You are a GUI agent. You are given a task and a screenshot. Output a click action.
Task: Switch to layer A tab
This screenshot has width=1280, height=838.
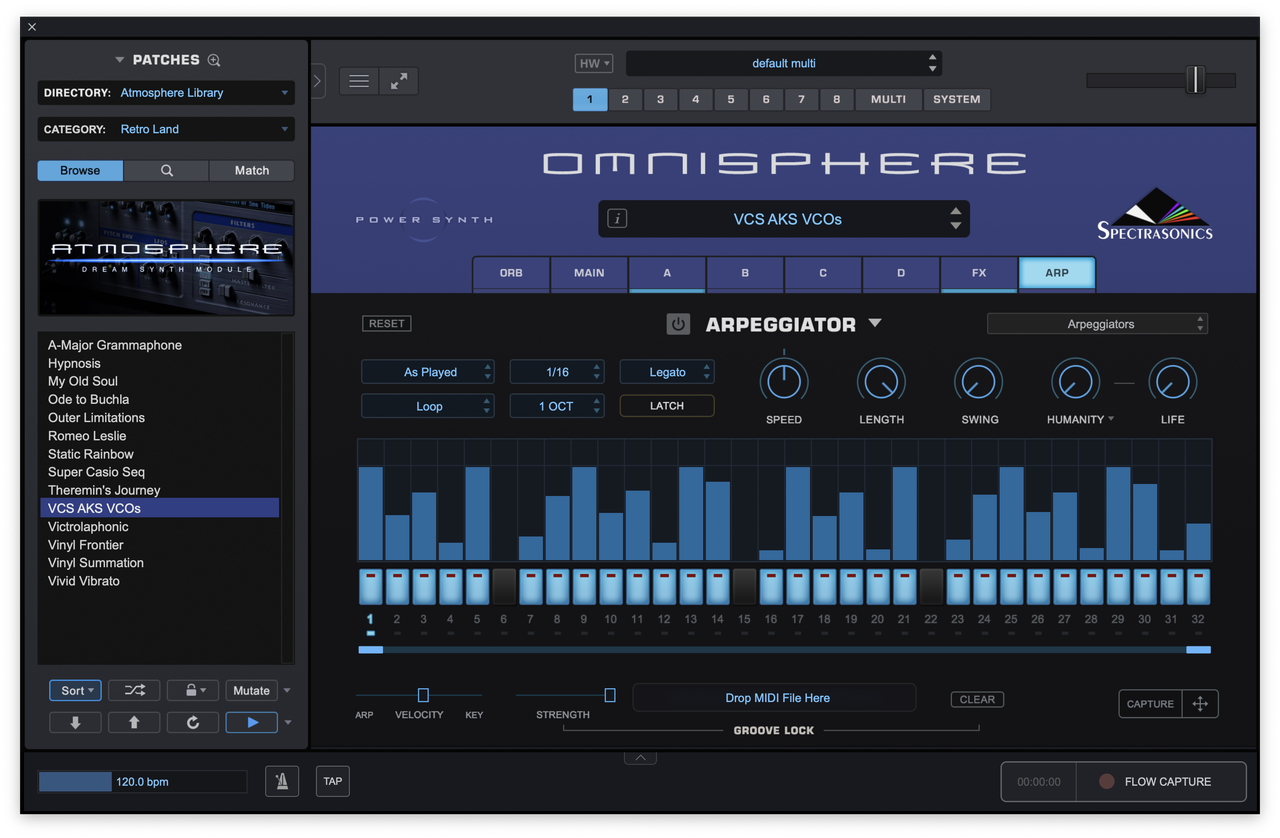point(667,273)
